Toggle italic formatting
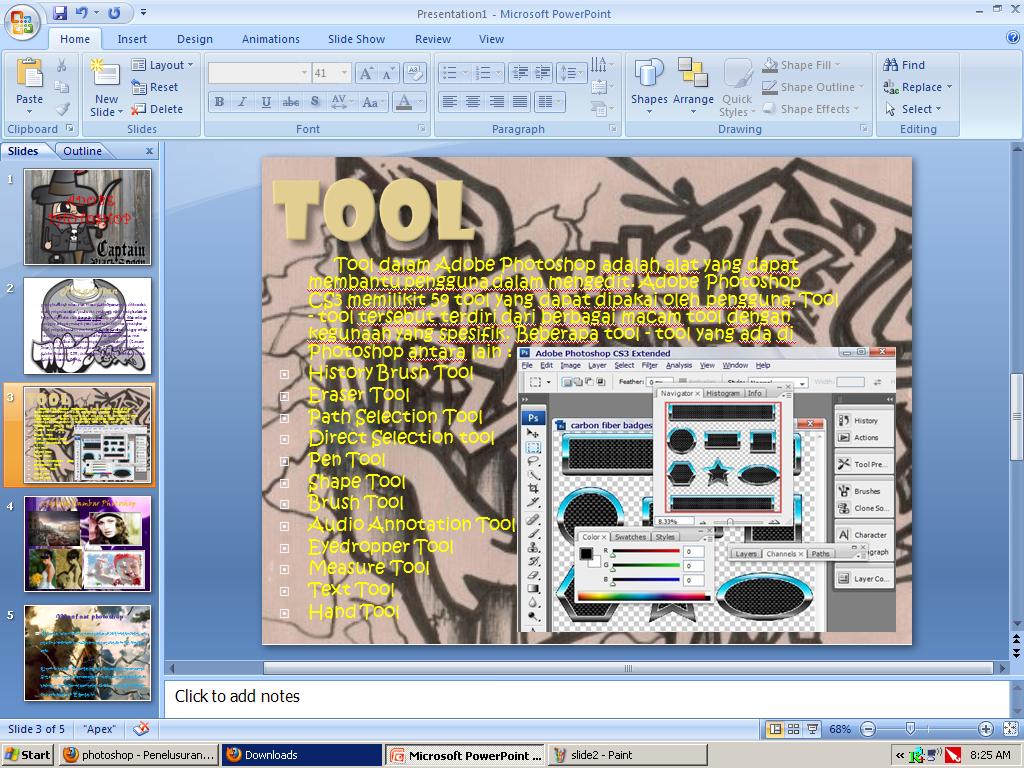Screen dimensions: 1024x768 pyautogui.click(x=241, y=102)
